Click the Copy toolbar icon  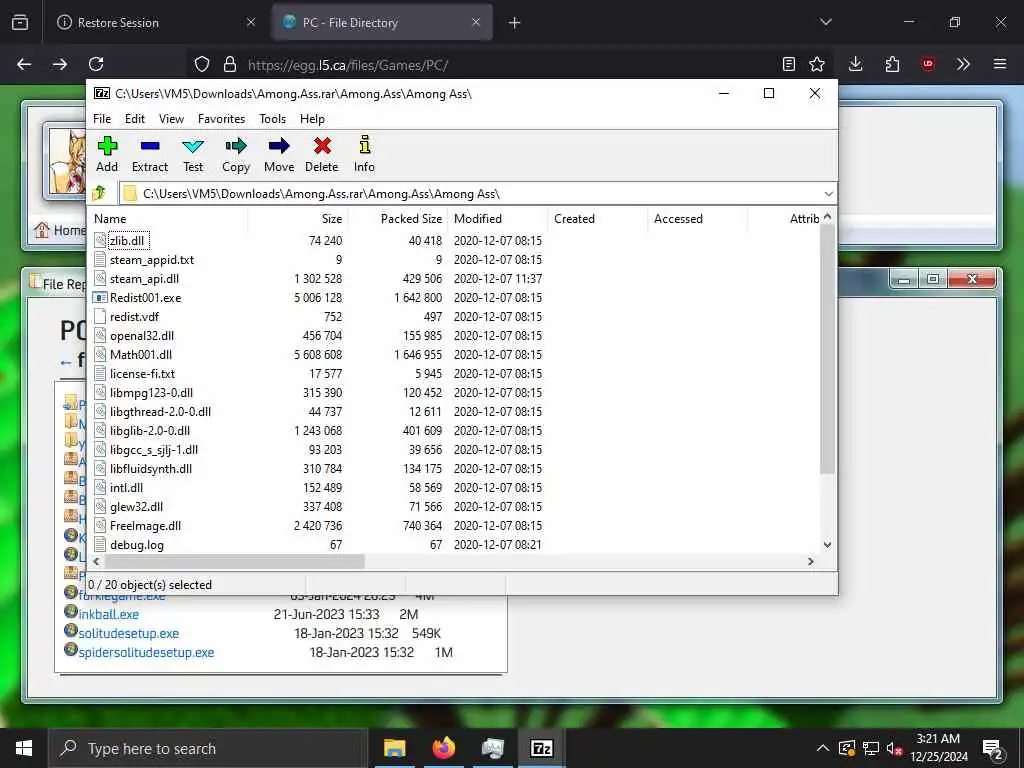click(x=236, y=146)
